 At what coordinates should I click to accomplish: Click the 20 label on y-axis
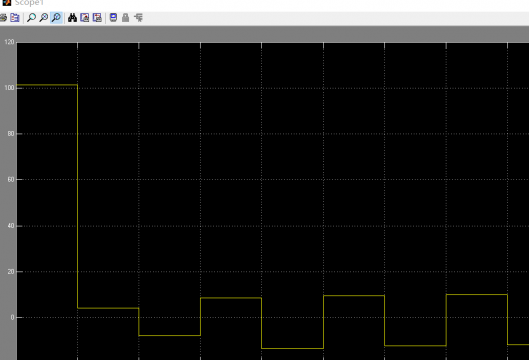[11, 272]
